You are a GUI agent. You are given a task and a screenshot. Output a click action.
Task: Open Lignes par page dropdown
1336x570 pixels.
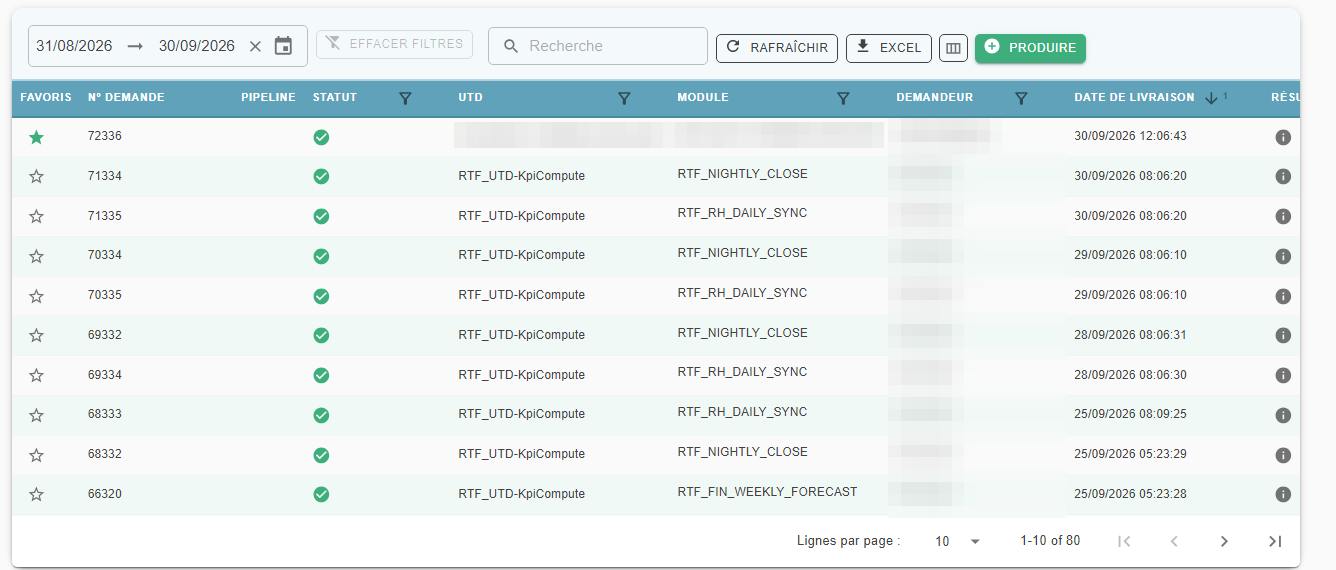click(957, 541)
